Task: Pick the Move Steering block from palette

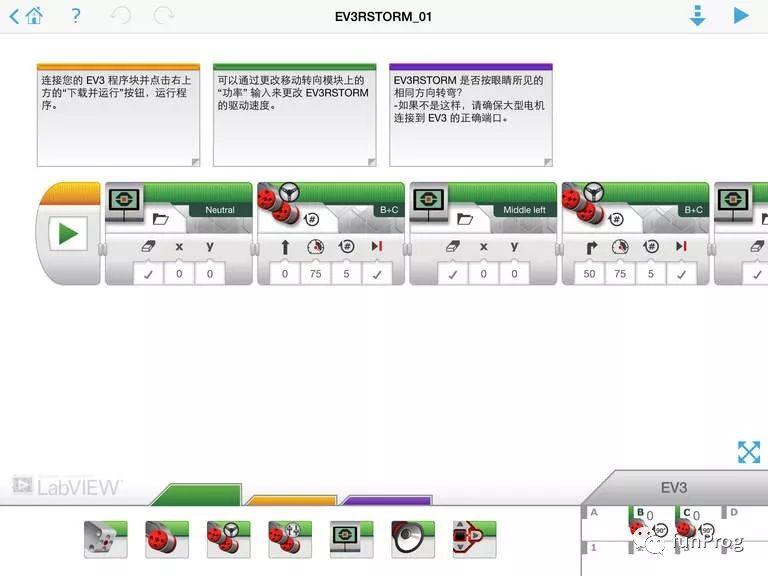Action: pos(228,539)
